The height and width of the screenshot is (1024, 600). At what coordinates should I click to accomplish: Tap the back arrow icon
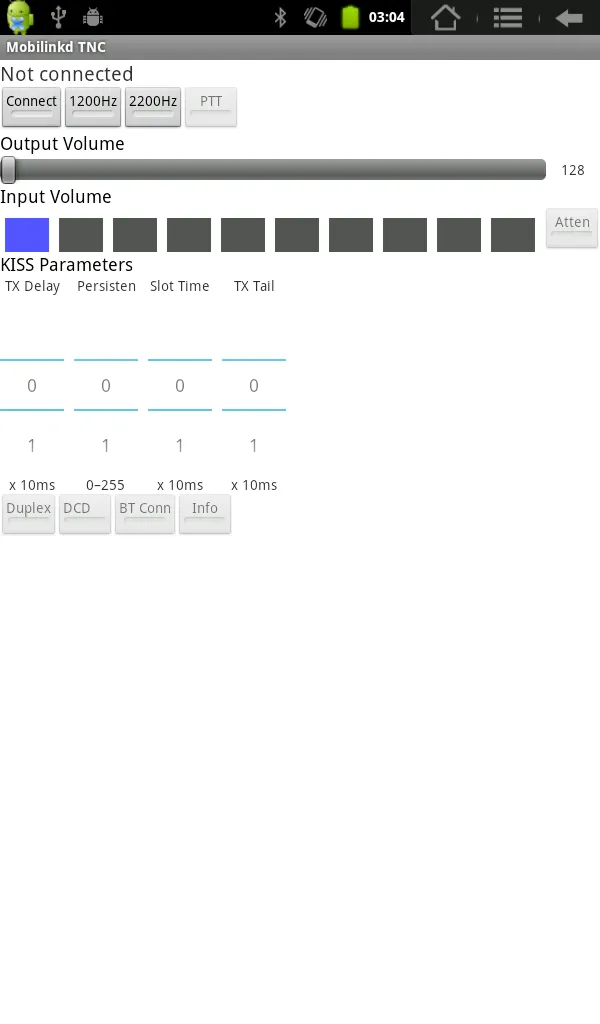click(569, 18)
